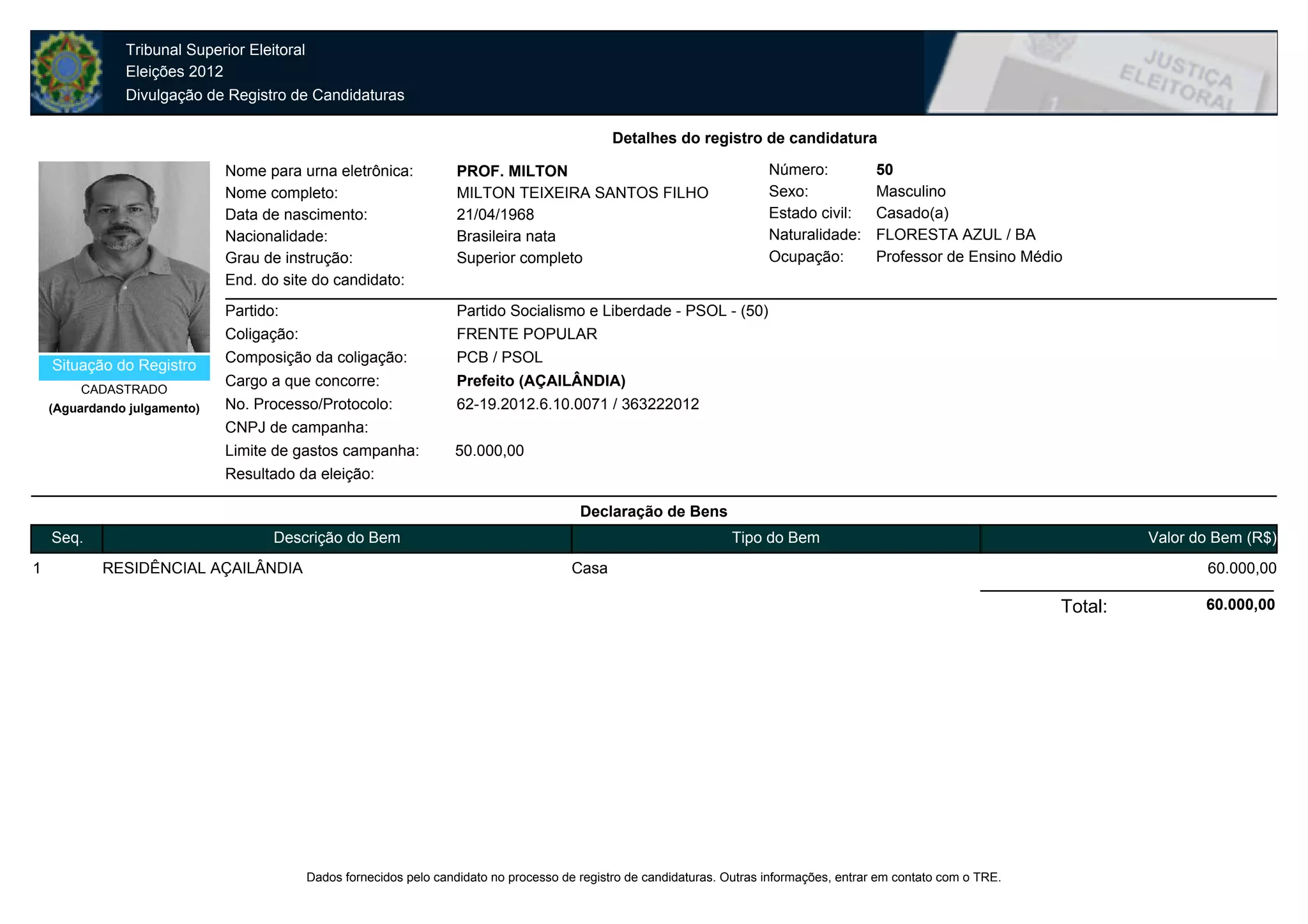Viewport: 1308px width, 924px height.
Task: Click the Justiça Eleitoral banner image
Action: point(1100,73)
